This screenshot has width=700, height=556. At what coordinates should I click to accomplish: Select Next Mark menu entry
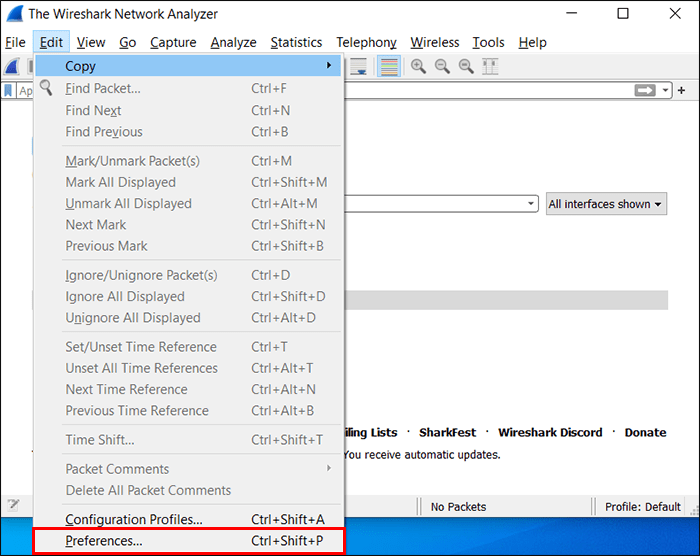click(189, 225)
